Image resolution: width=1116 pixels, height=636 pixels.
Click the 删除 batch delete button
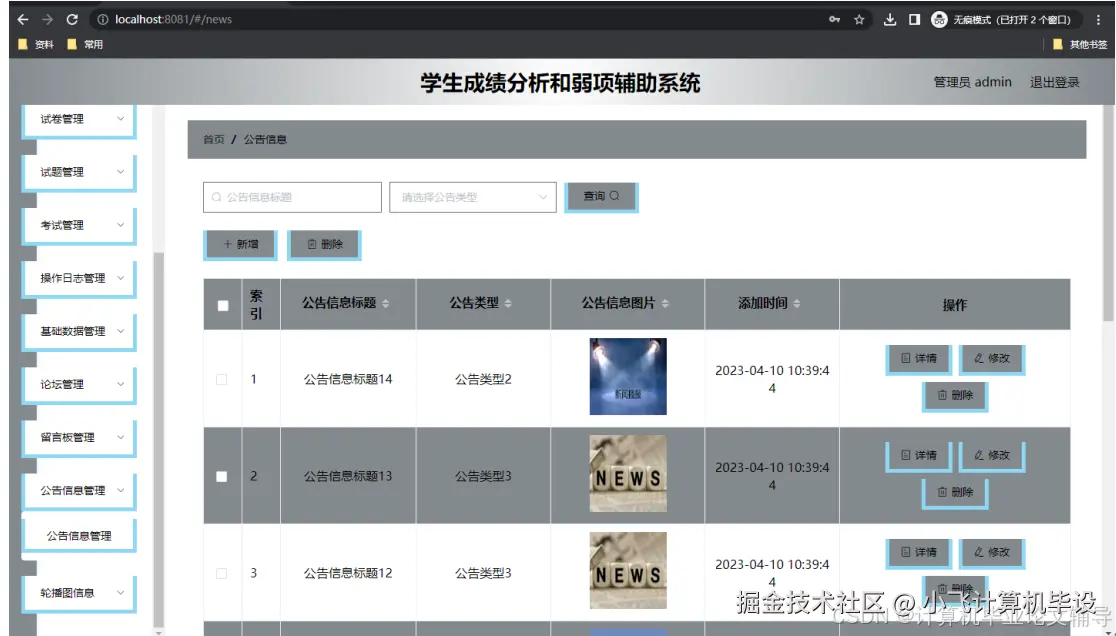pos(325,245)
